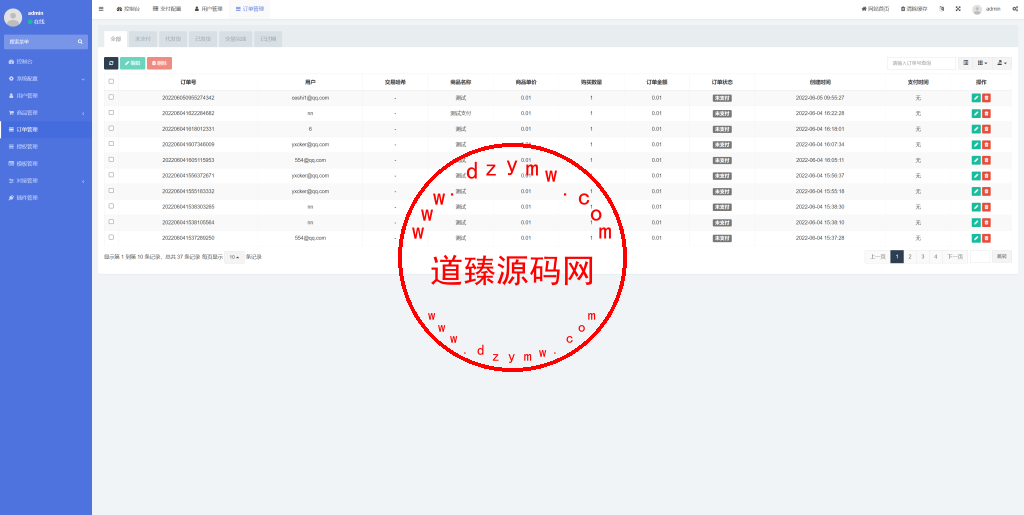Image resolution: width=1024 pixels, height=515 pixels.
Task: Toggle the sidebar with the hamburger icon
Action: [x=101, y=9]
